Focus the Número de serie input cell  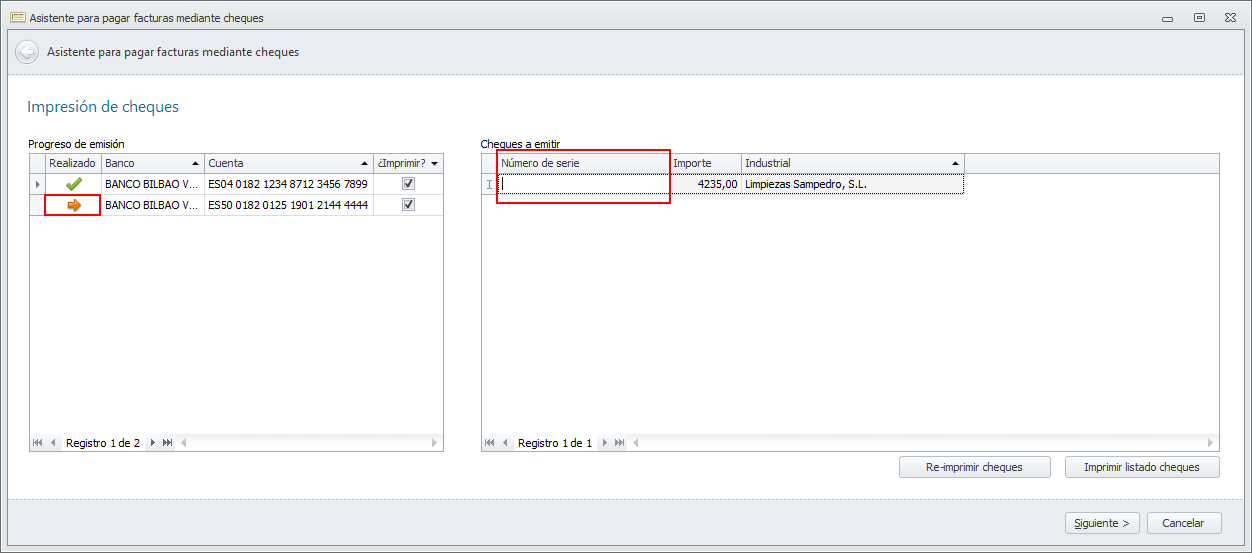[x=583, y=184]
